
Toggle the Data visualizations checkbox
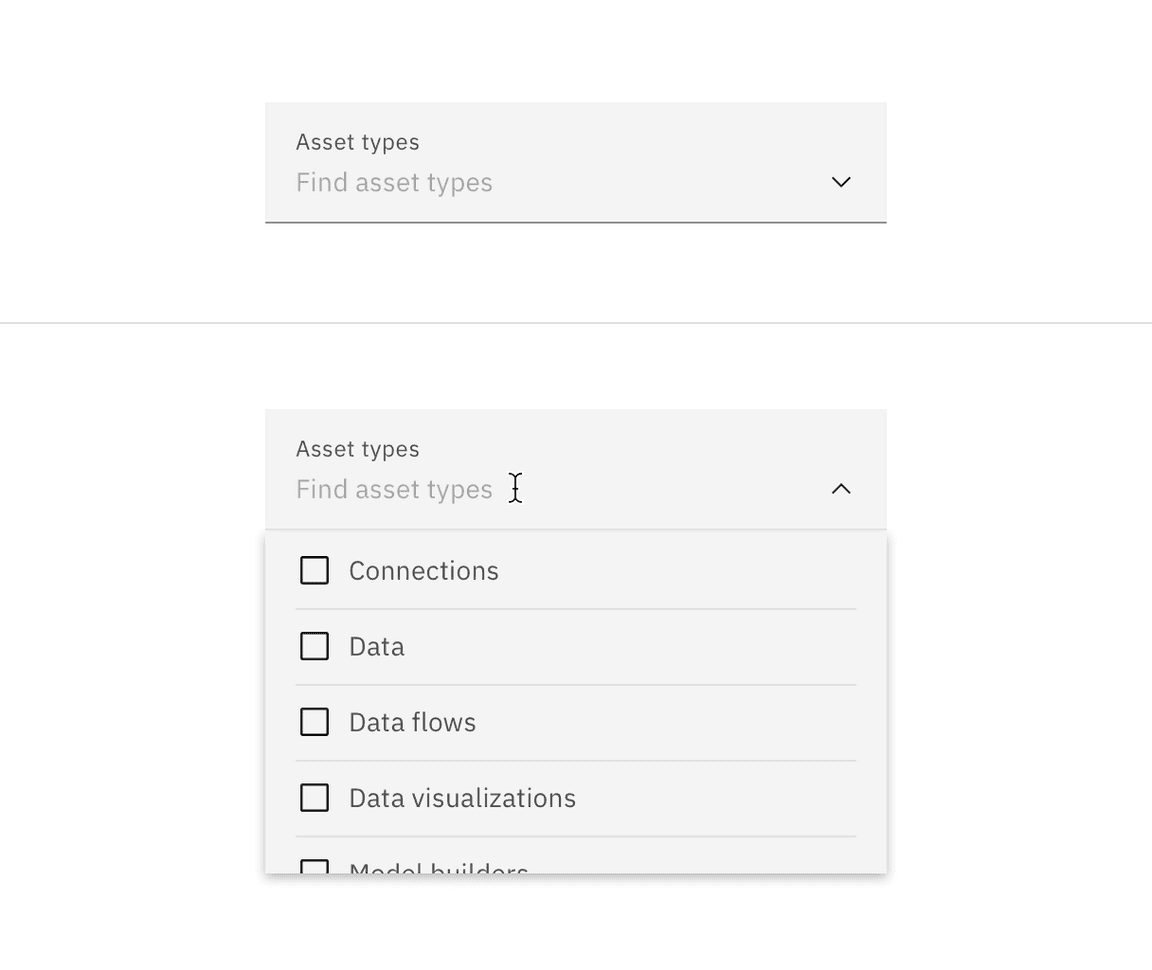(x=315, y=798)
